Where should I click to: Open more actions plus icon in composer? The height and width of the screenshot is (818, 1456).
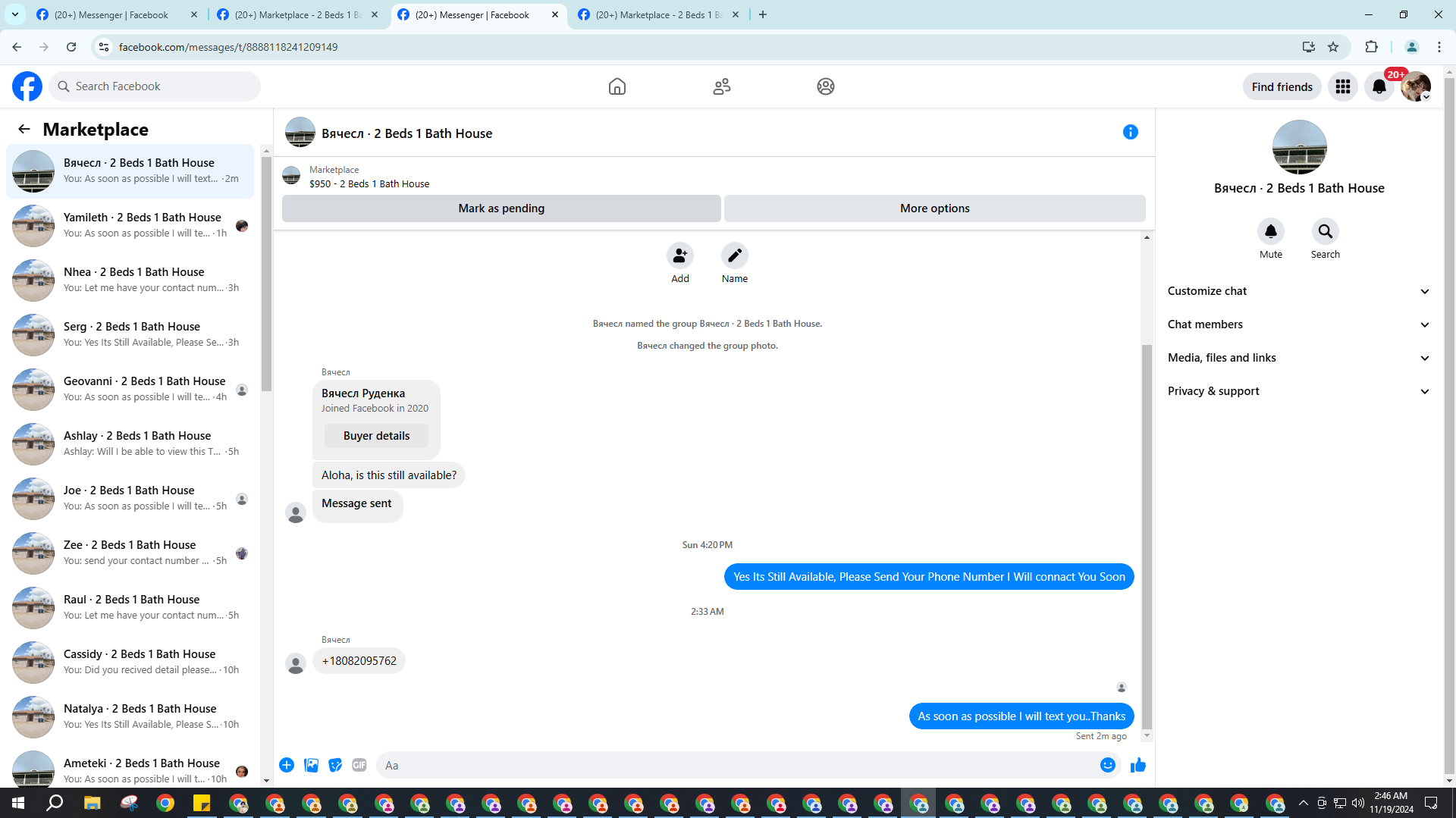[287, 765]
